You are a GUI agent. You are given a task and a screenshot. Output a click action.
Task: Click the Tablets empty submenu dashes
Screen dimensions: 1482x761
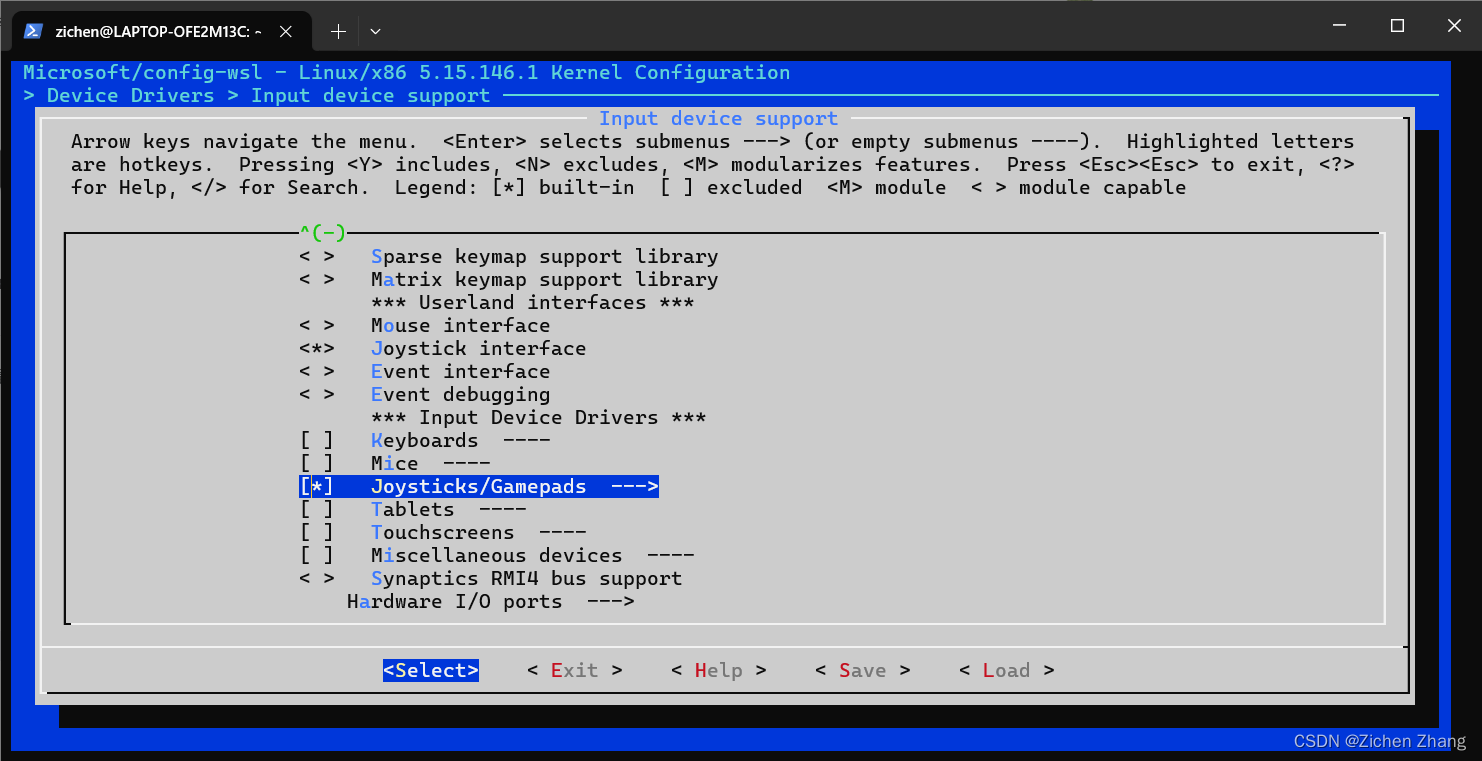(502, 510)
